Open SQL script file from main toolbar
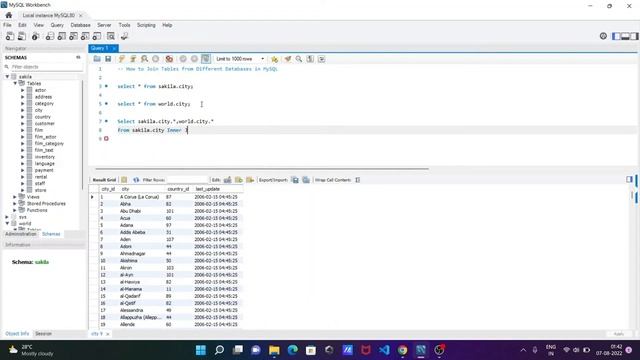 click(x=22, y=36)
